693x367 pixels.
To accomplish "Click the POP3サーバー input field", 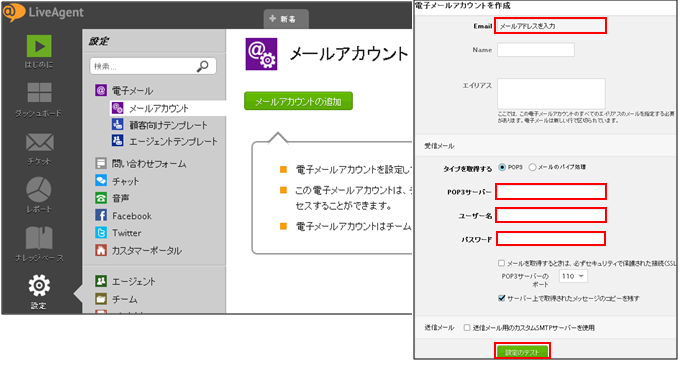I will pos(551,192).
